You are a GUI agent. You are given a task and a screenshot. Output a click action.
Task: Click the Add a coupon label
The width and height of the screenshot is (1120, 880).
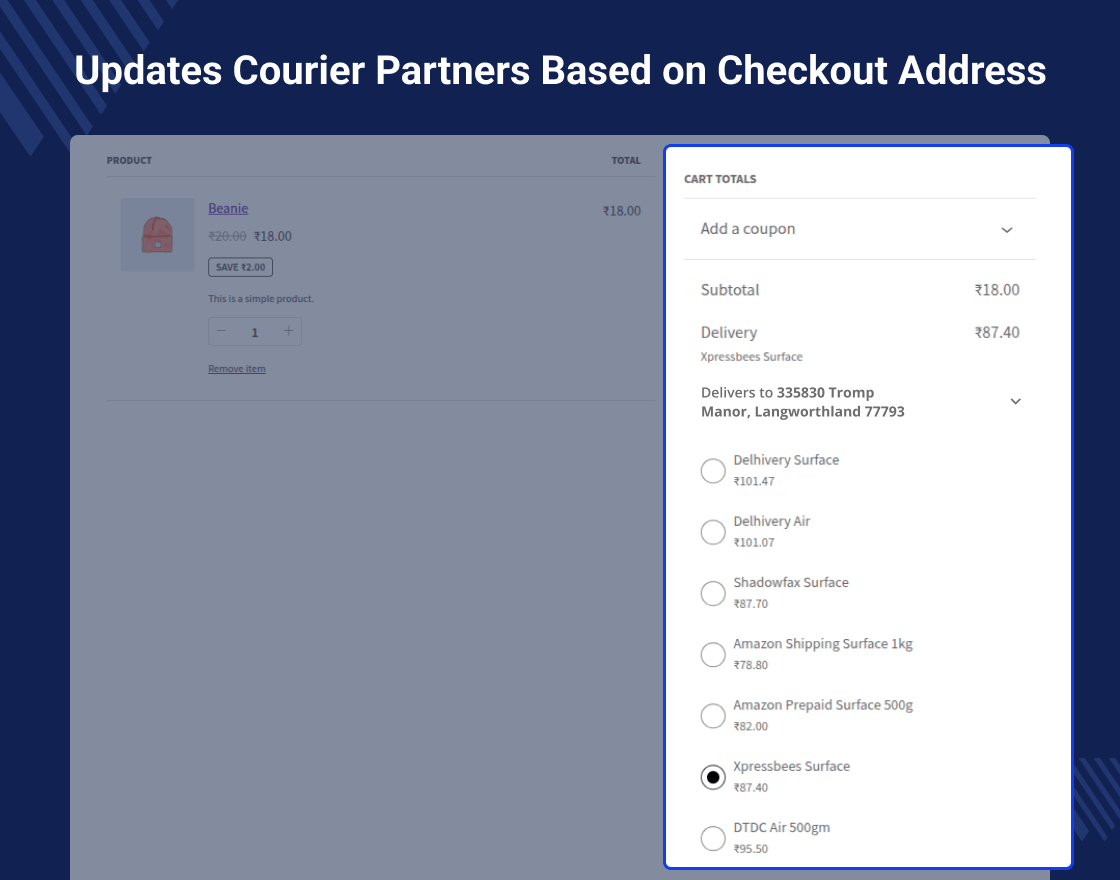[748, 229]
